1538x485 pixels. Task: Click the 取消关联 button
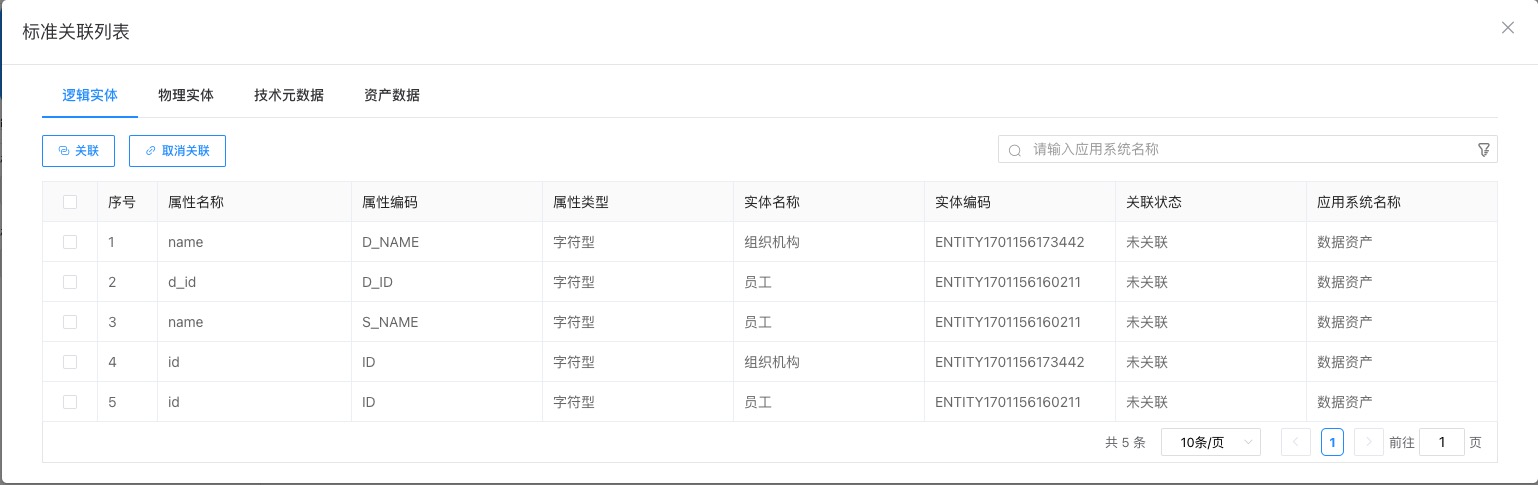178,151
